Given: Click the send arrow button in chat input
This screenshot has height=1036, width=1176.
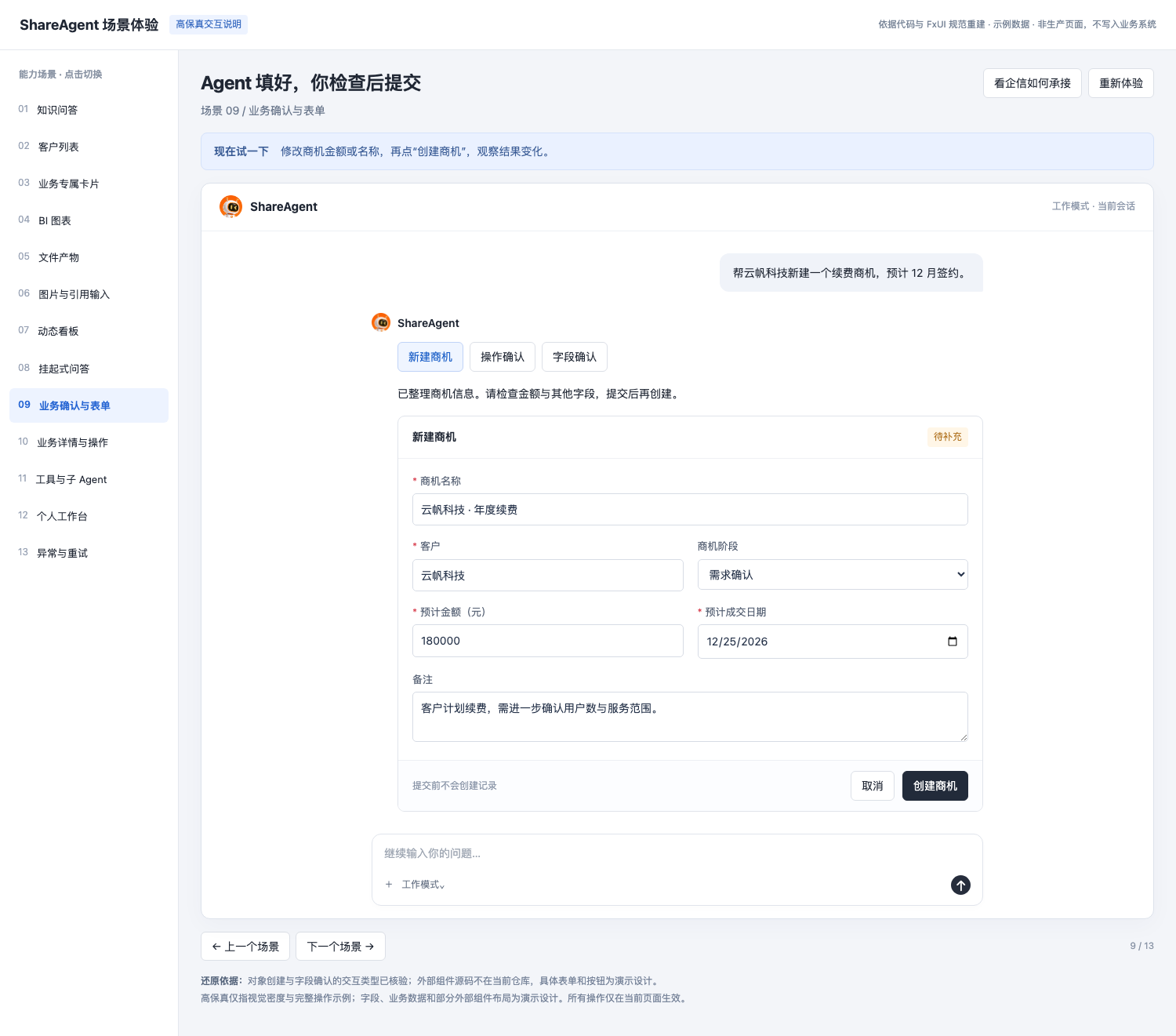Looking at the screenshot, I should 960,885.
